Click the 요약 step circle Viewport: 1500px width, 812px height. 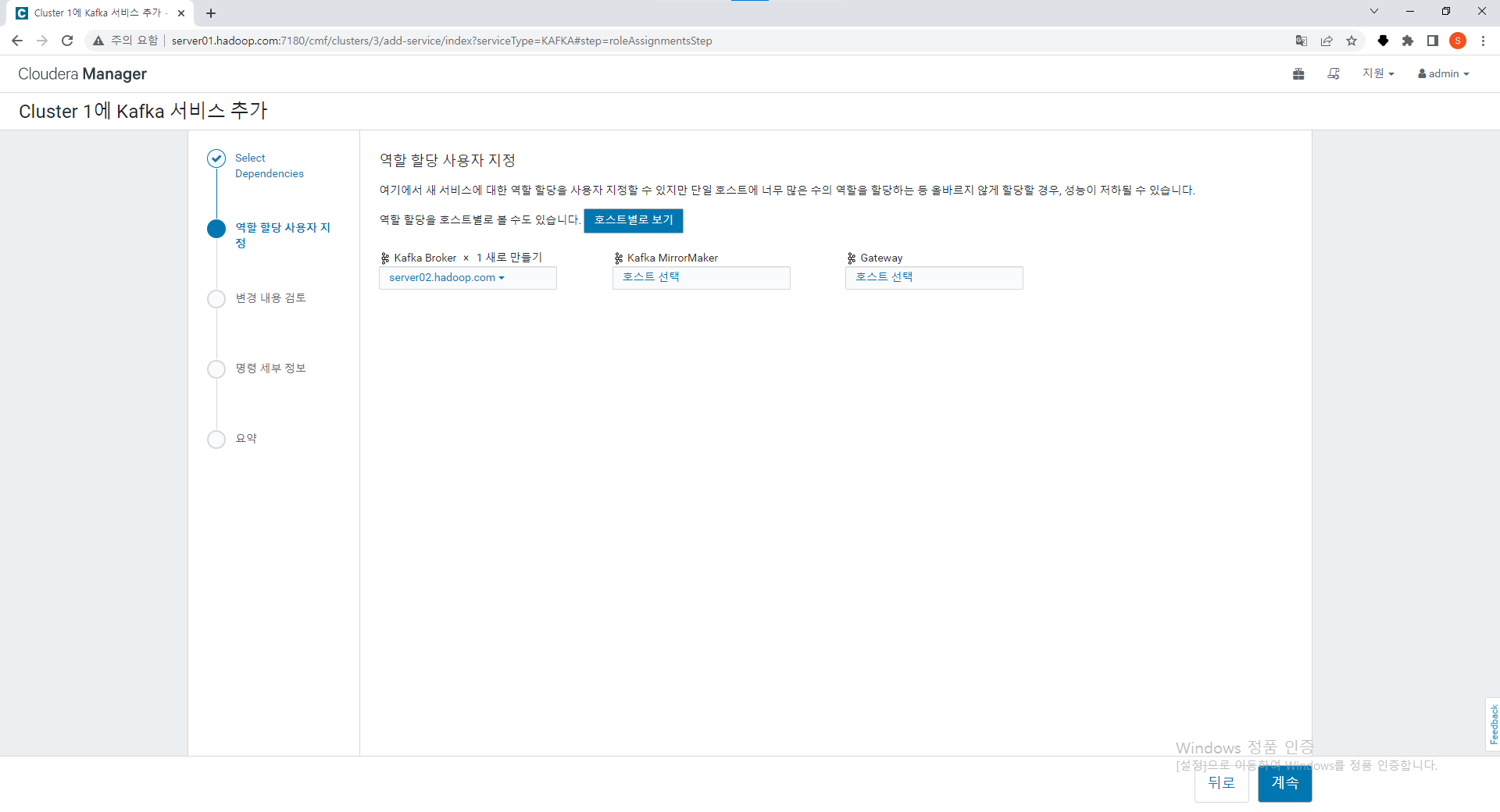[216, 440]
